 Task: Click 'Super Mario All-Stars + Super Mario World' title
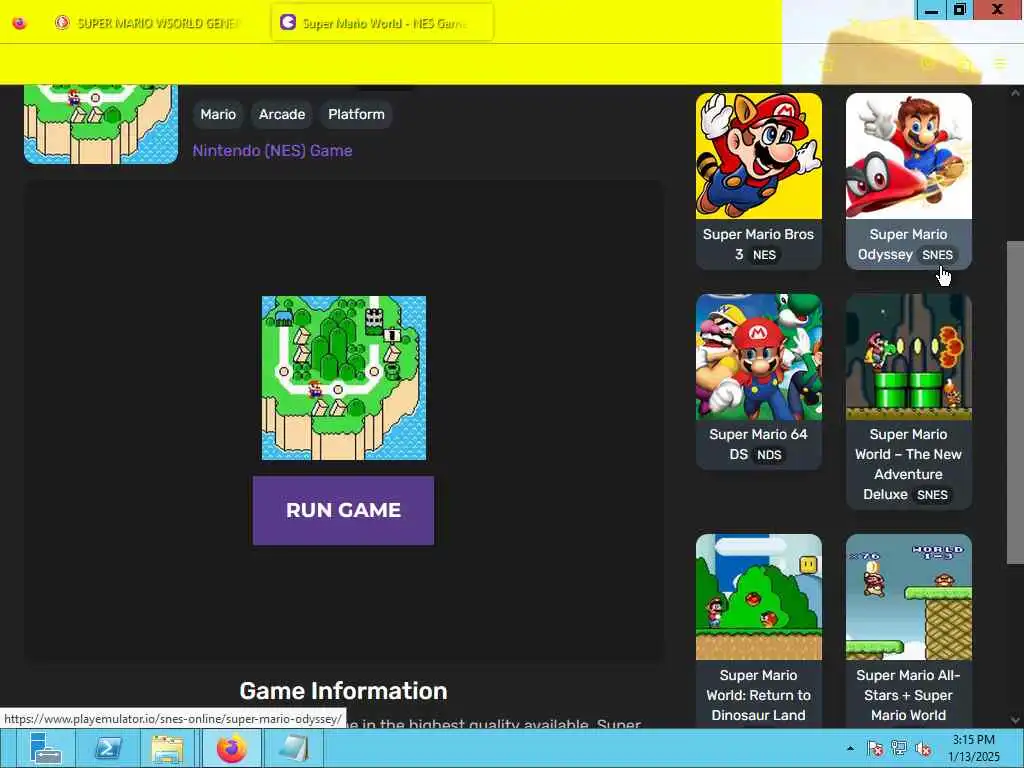[x=908, y=695]
